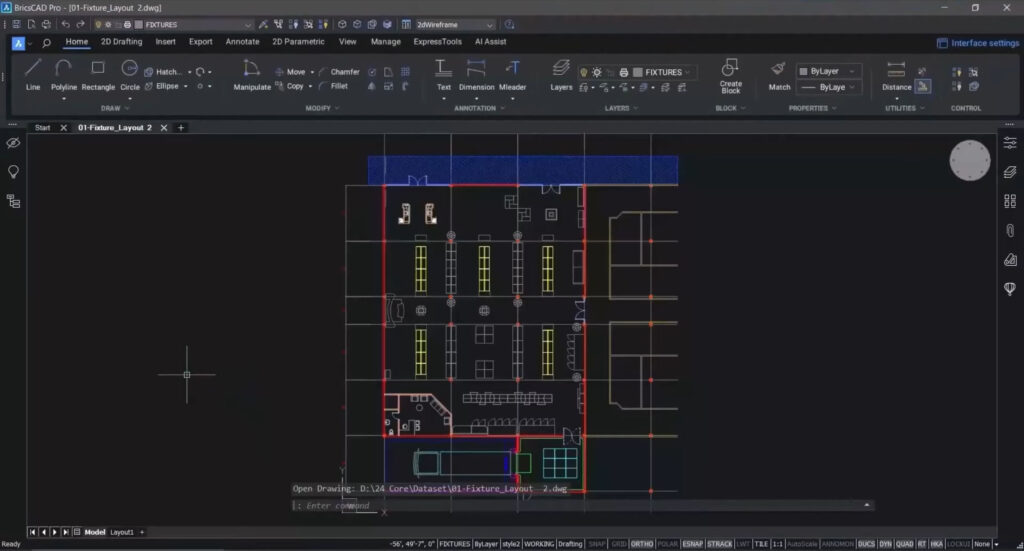
Task: Choose the Chamfer tool
Action: tap(339, 72)
